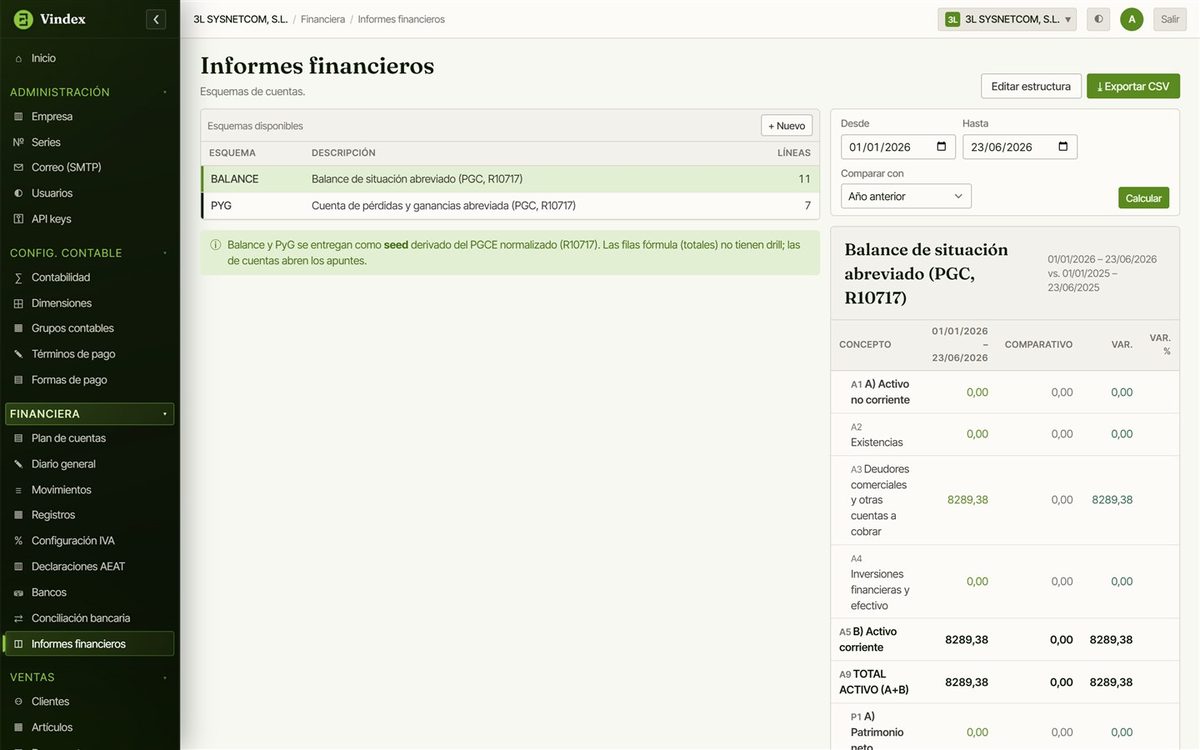Click the Vindex logo icon
The width and height of the screenshot is (1200, 750).
click(23, 19)
